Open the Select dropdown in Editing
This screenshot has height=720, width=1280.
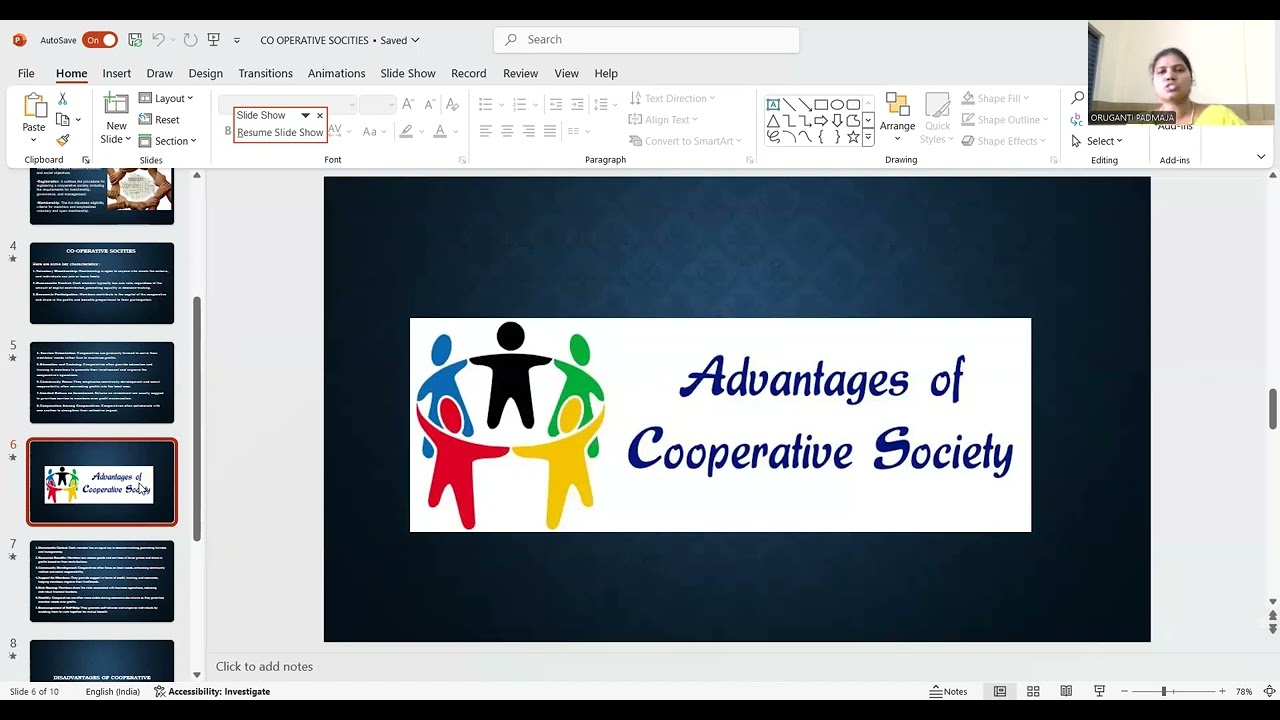pos(1097,141)
